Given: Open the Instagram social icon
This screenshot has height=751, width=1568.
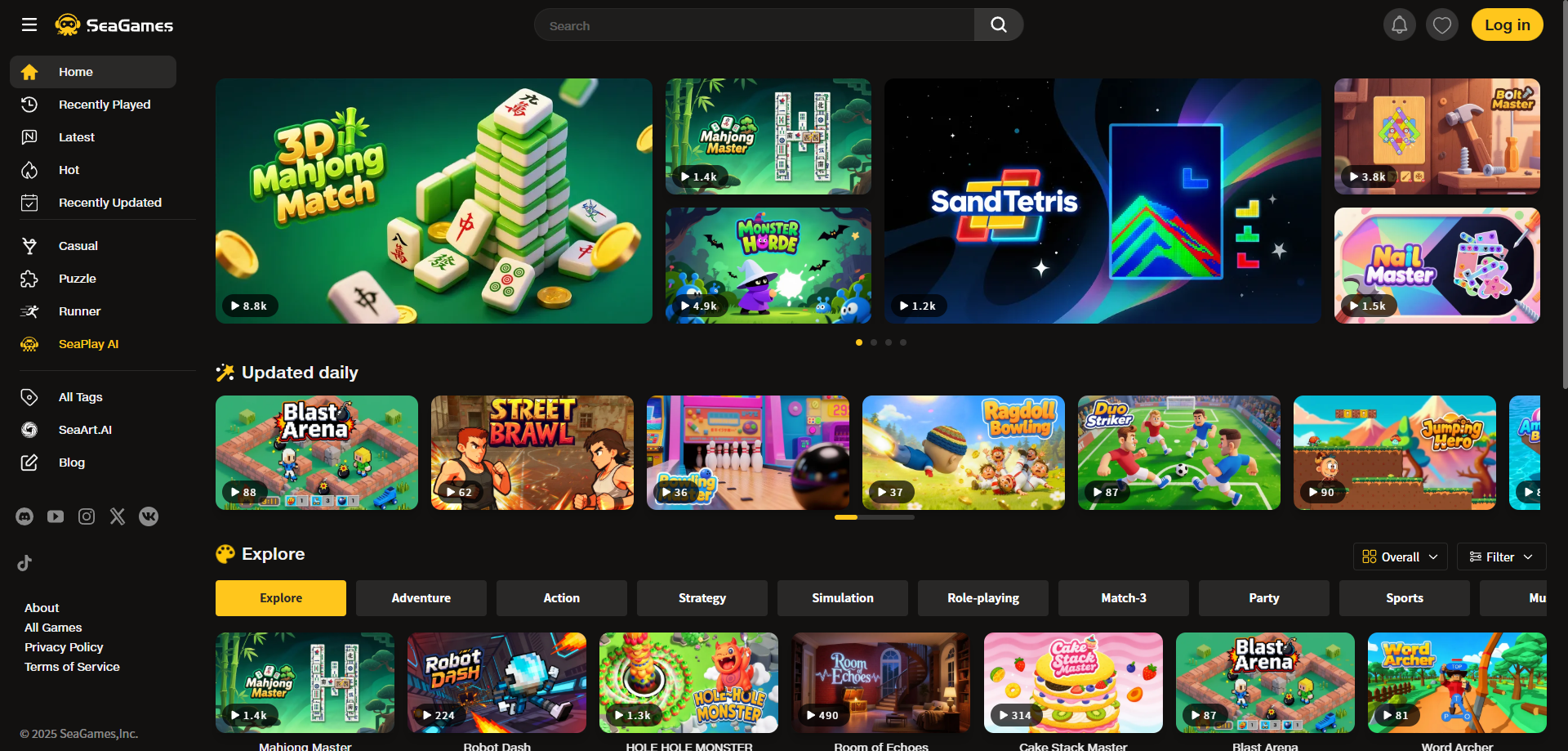Looking at the screenshot, I should 86,516.
